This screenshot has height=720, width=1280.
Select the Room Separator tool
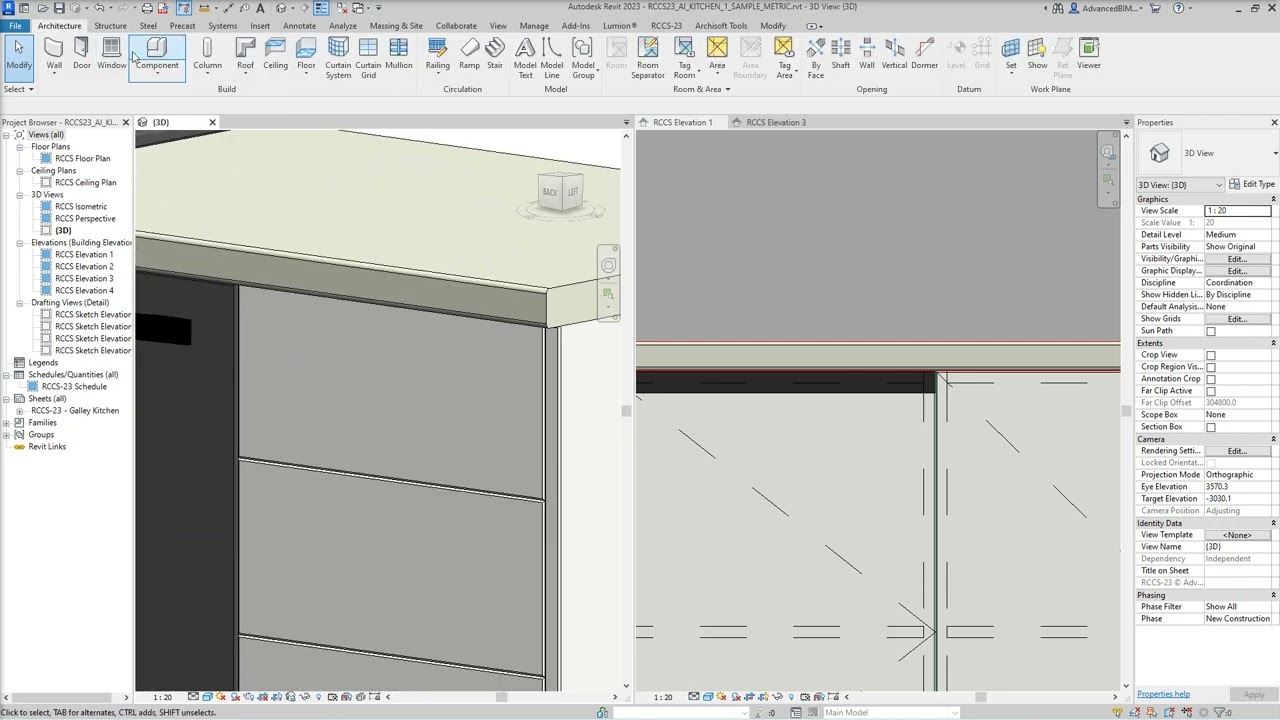[x=648, y=59]
